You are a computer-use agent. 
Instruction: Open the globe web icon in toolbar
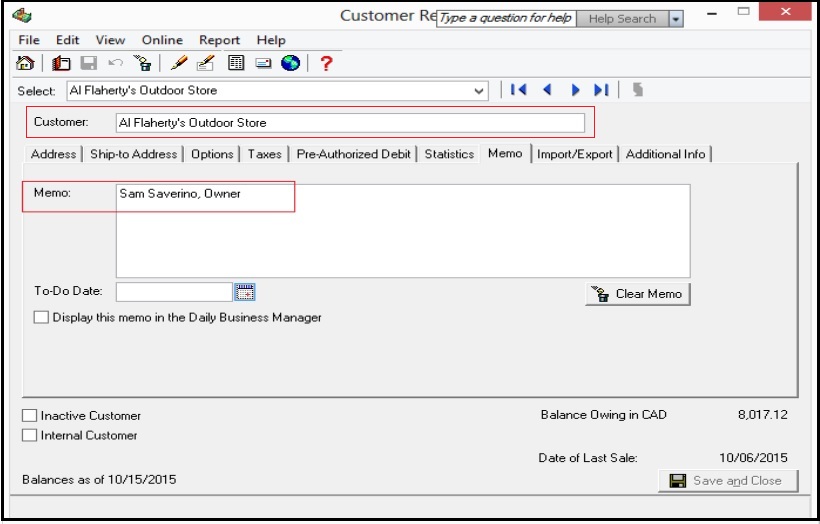coord(290,63)
